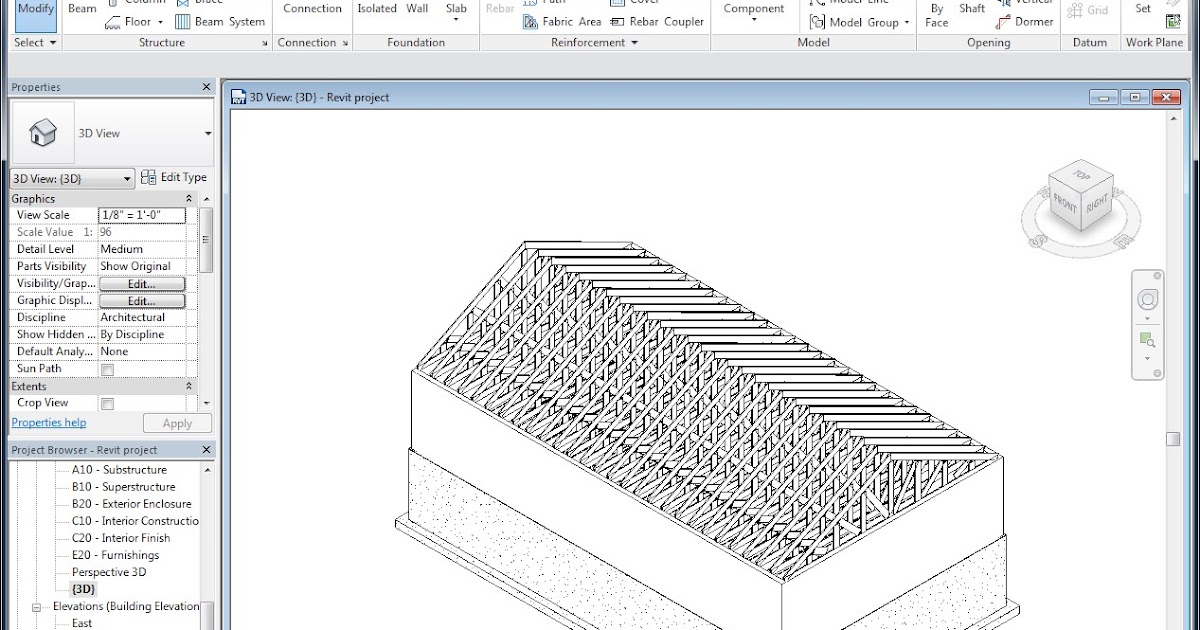Place a Component from the Model panel
The width and height of the screenshot is (1200, 630).
click(x=753, y=8)
